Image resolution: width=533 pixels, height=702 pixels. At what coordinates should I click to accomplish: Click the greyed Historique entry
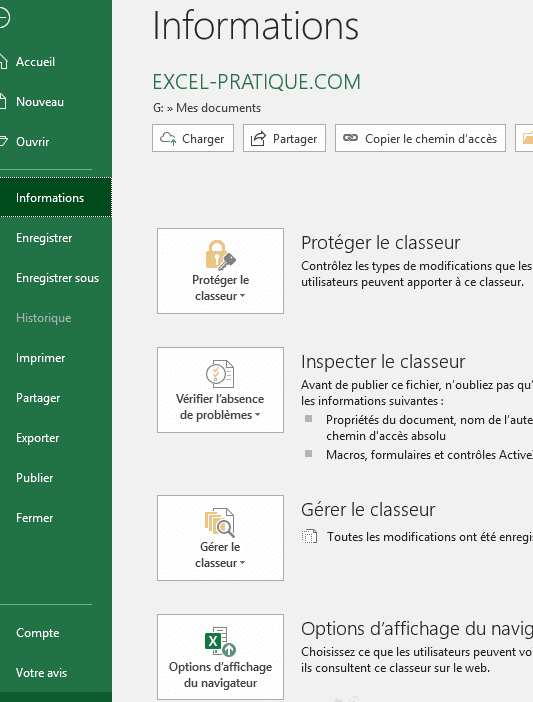point(43,318)
